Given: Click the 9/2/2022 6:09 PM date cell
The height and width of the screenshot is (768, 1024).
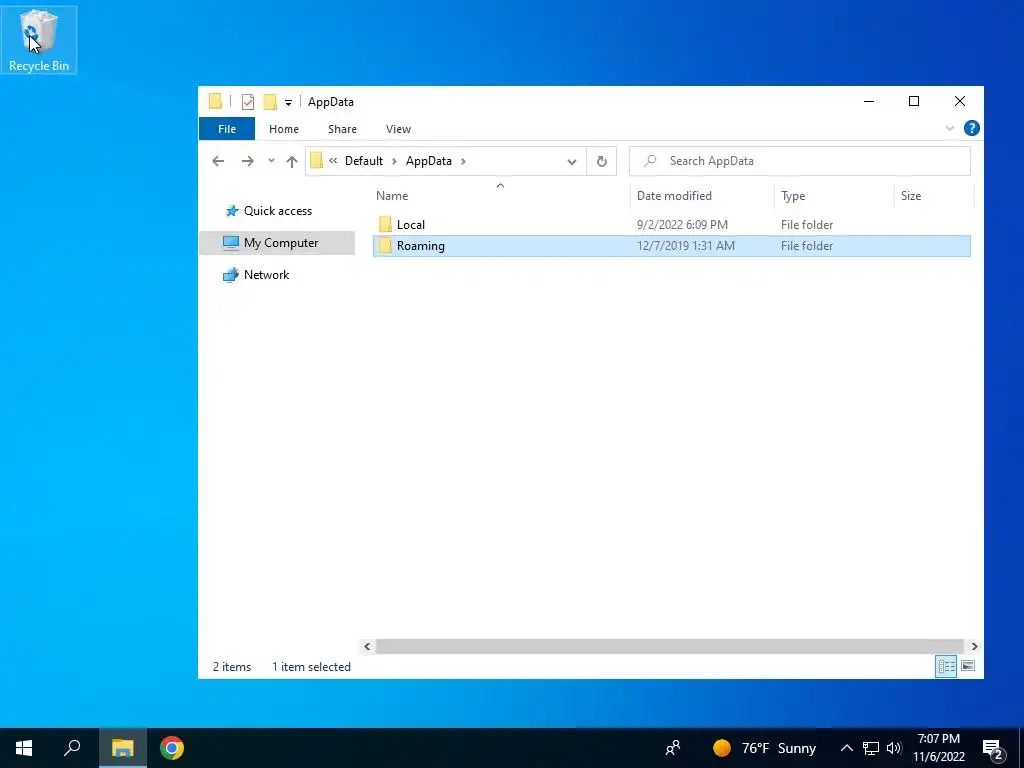Looking at the screenshot, I should 682,225.
